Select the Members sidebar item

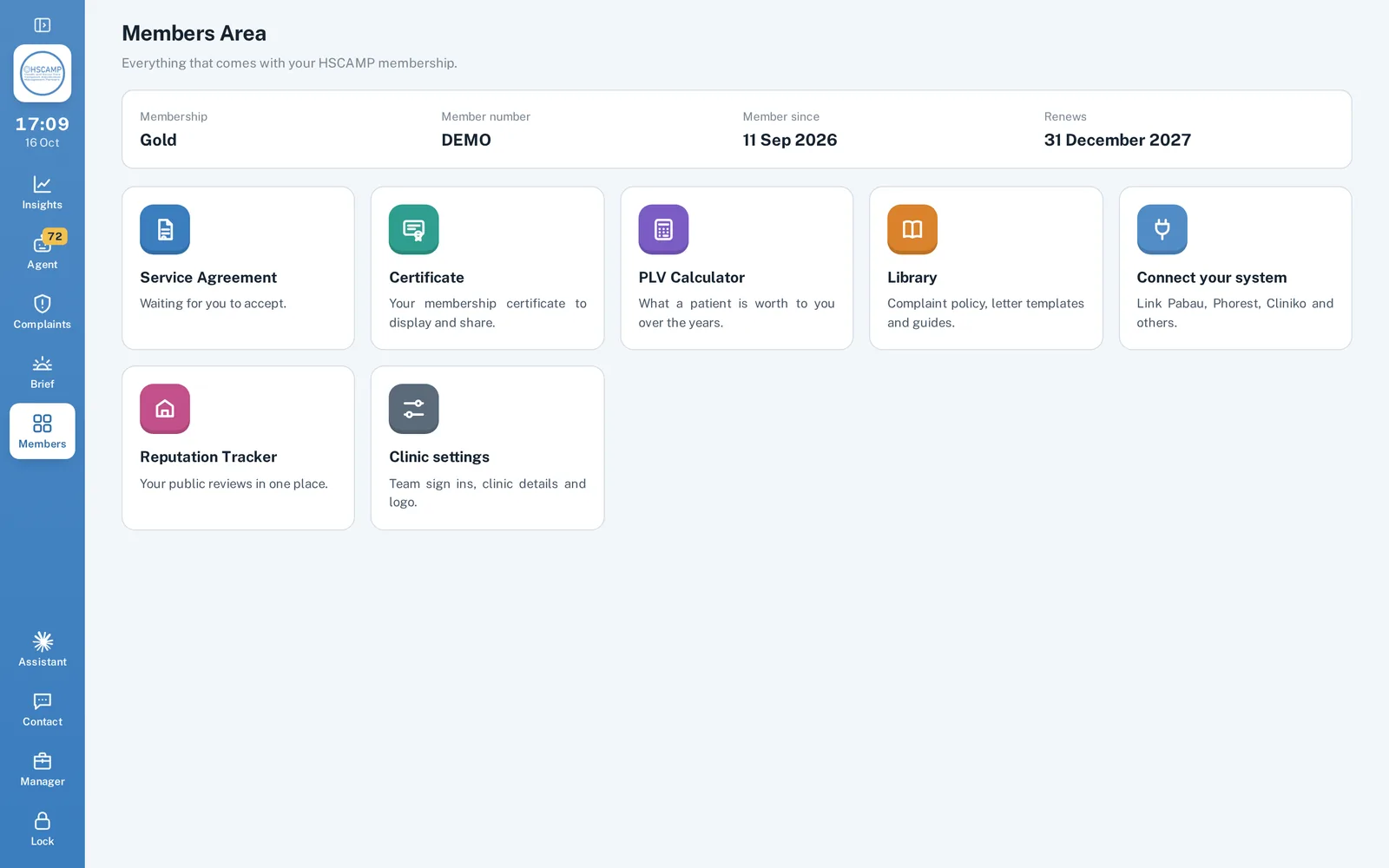tap(43, 431)
